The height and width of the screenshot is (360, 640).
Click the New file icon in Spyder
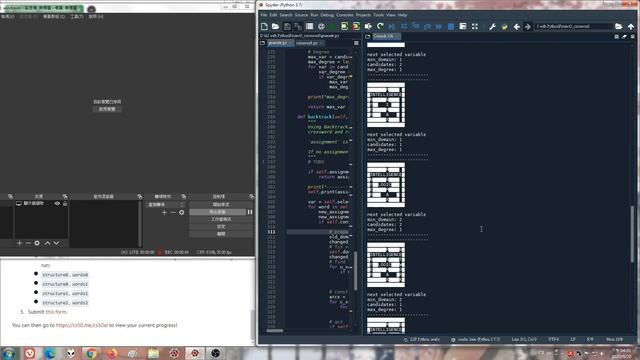point(264,27)
